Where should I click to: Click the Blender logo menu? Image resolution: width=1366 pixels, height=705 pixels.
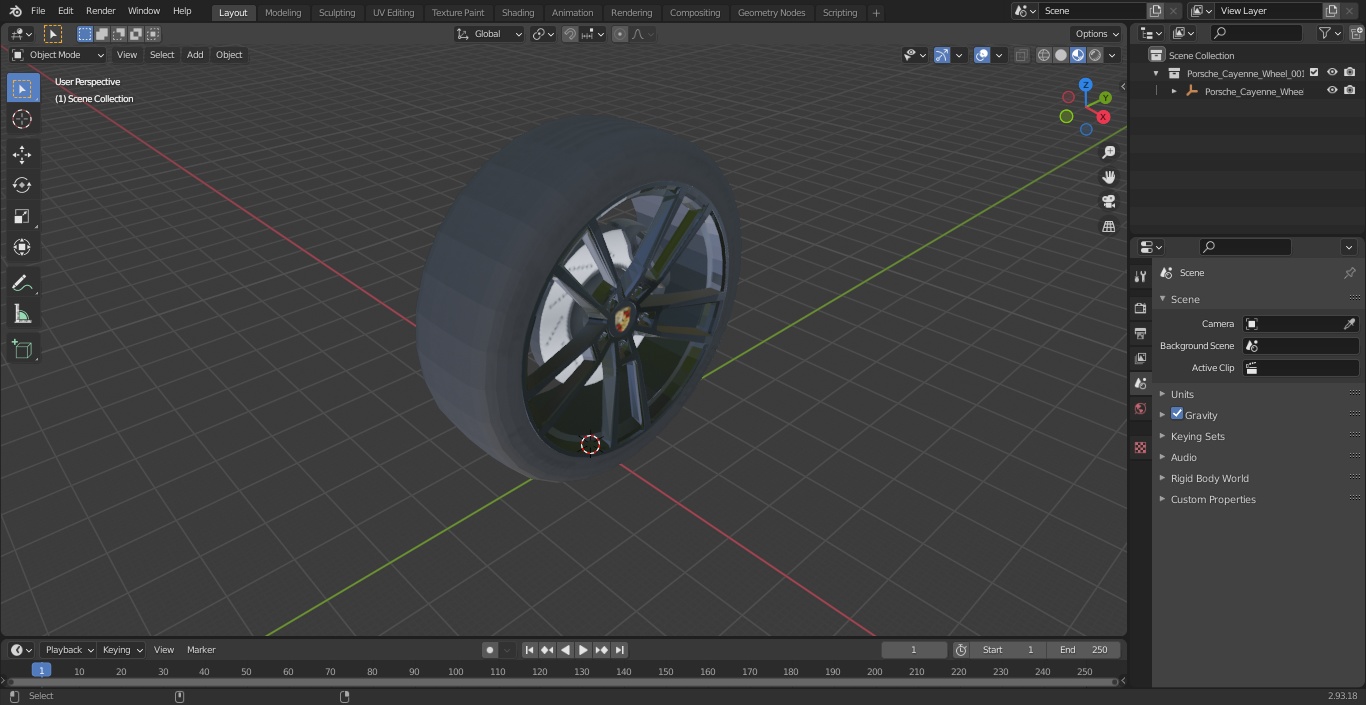click(15, 11)
